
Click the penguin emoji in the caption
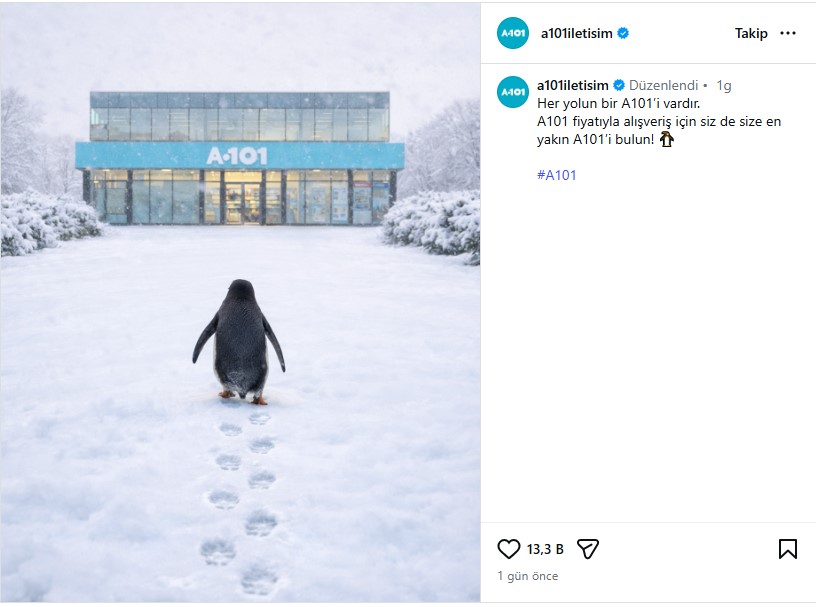click(667, 139)
